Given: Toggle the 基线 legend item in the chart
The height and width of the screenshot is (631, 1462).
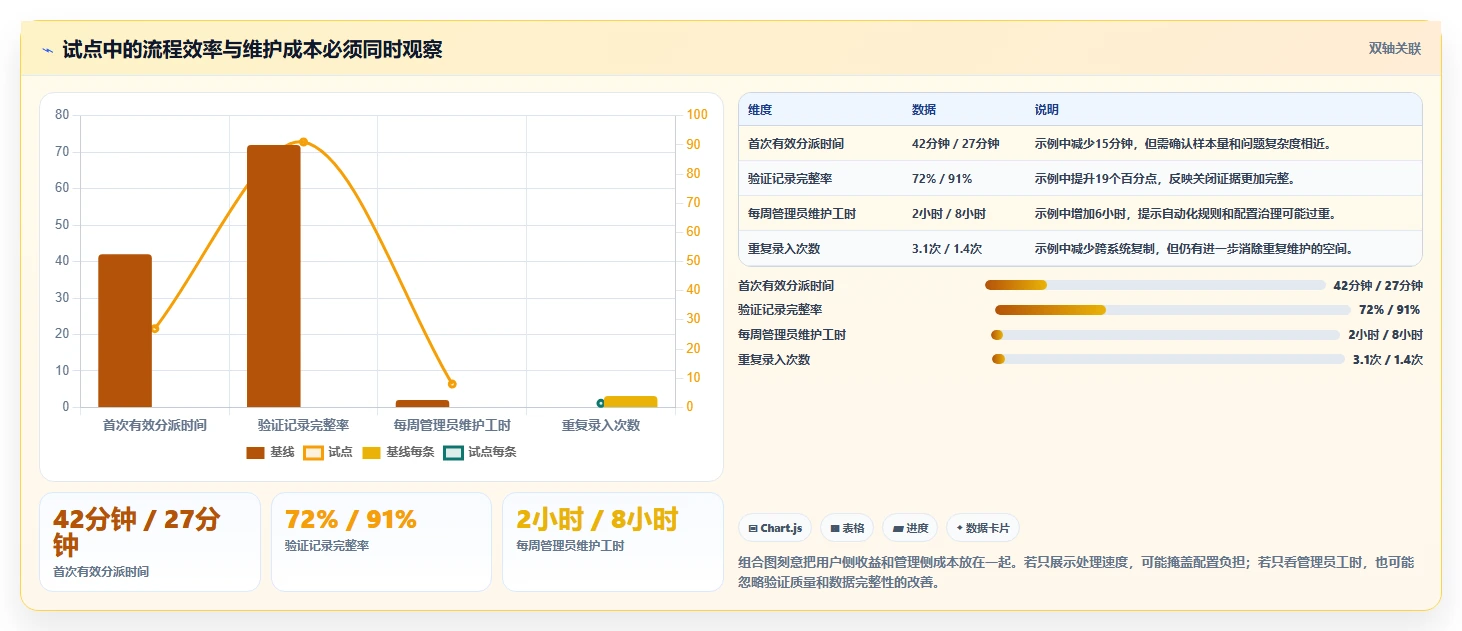Looking at the screenshot, I should pos(270,452).
